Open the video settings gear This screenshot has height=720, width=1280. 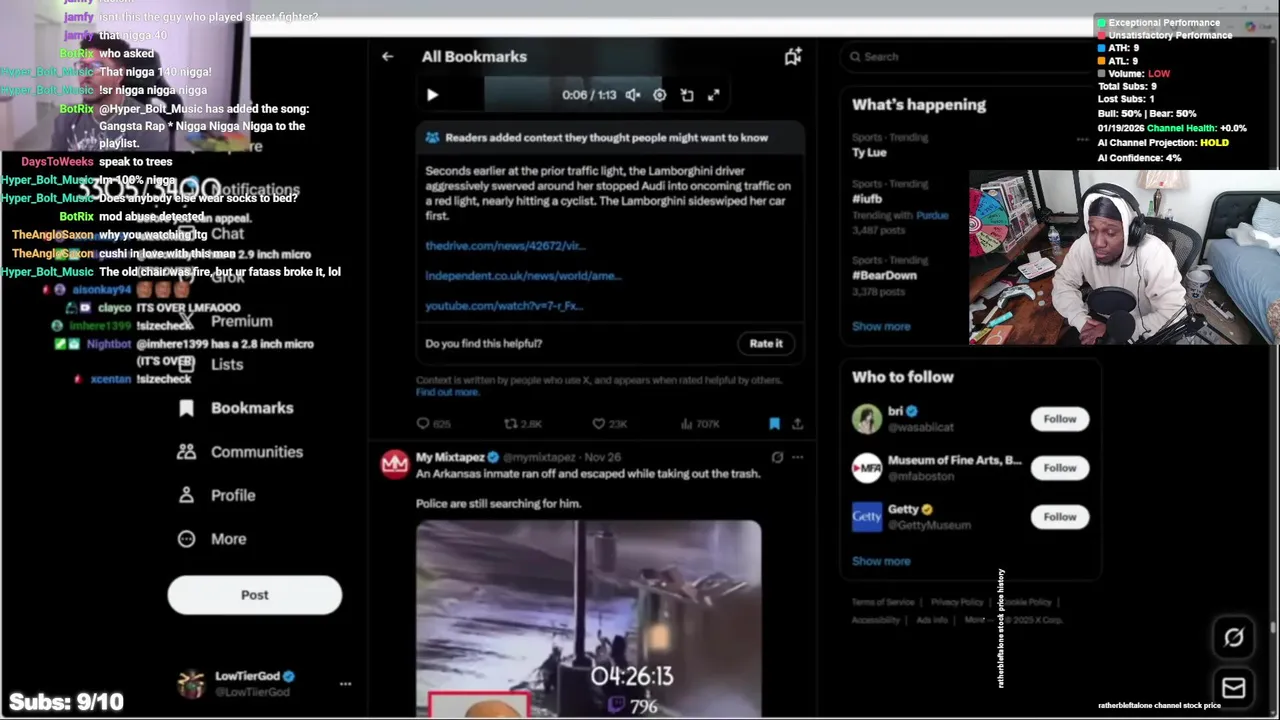(660, 95)
